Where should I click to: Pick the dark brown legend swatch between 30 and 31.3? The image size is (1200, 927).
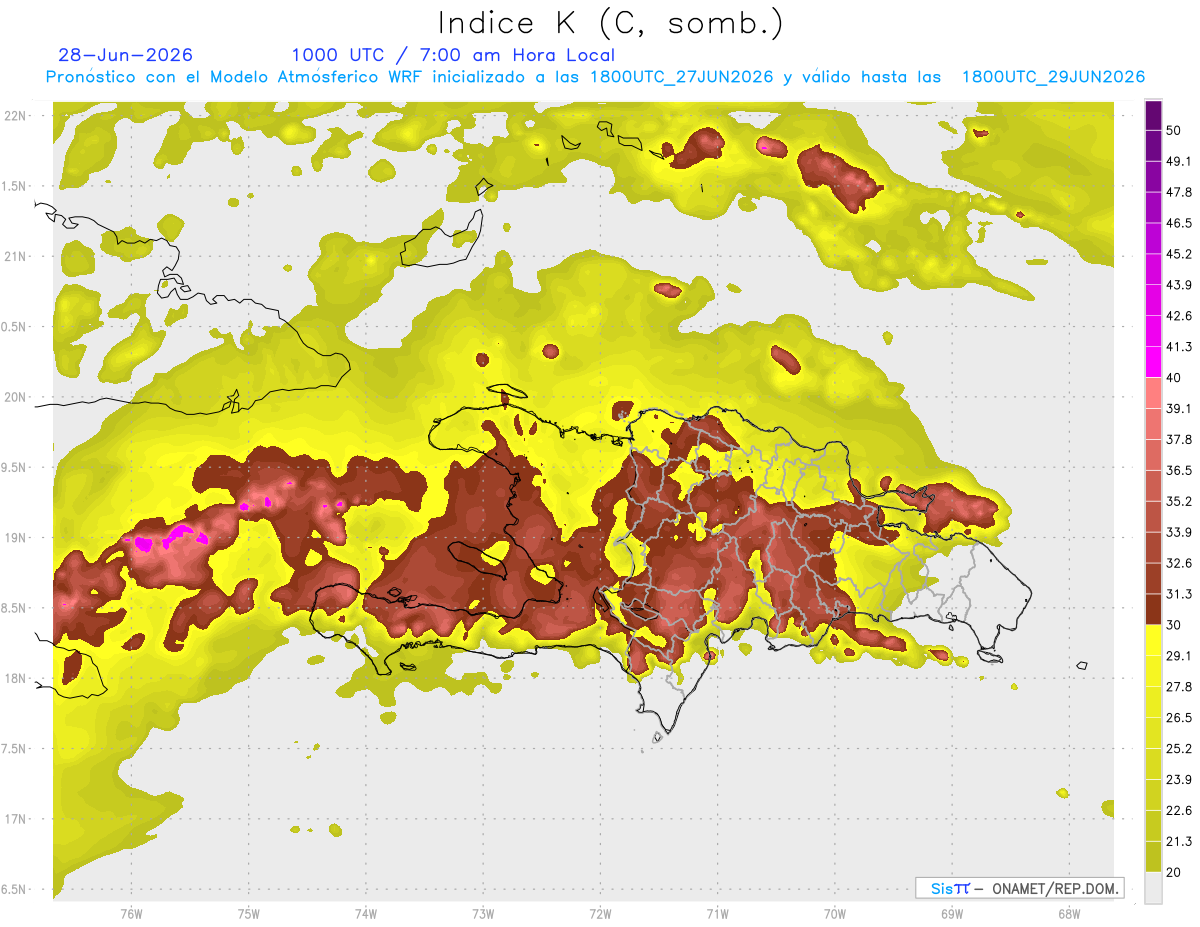(x=1153, y=609)
